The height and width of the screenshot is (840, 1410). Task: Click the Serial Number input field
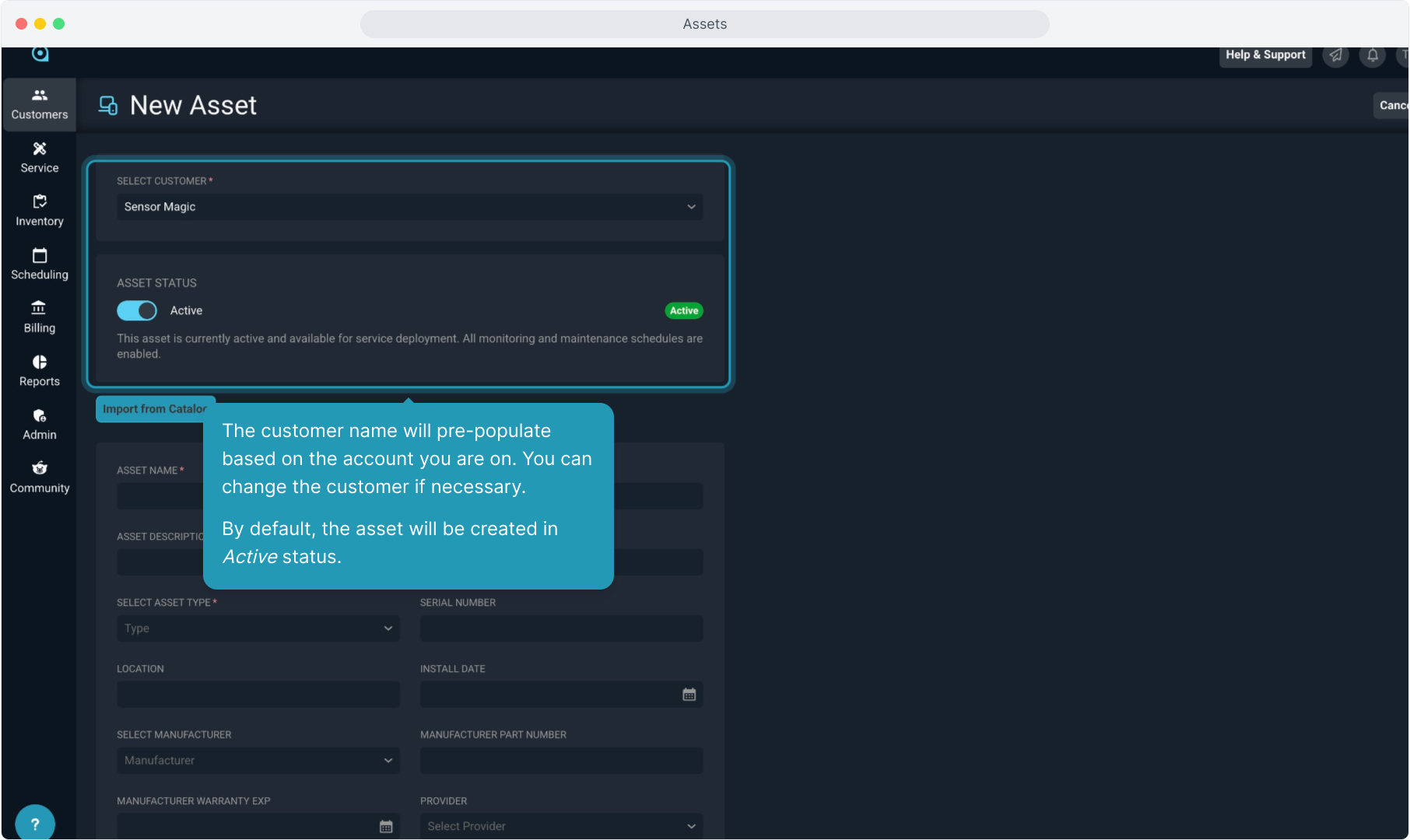click(x=561, y=628)
